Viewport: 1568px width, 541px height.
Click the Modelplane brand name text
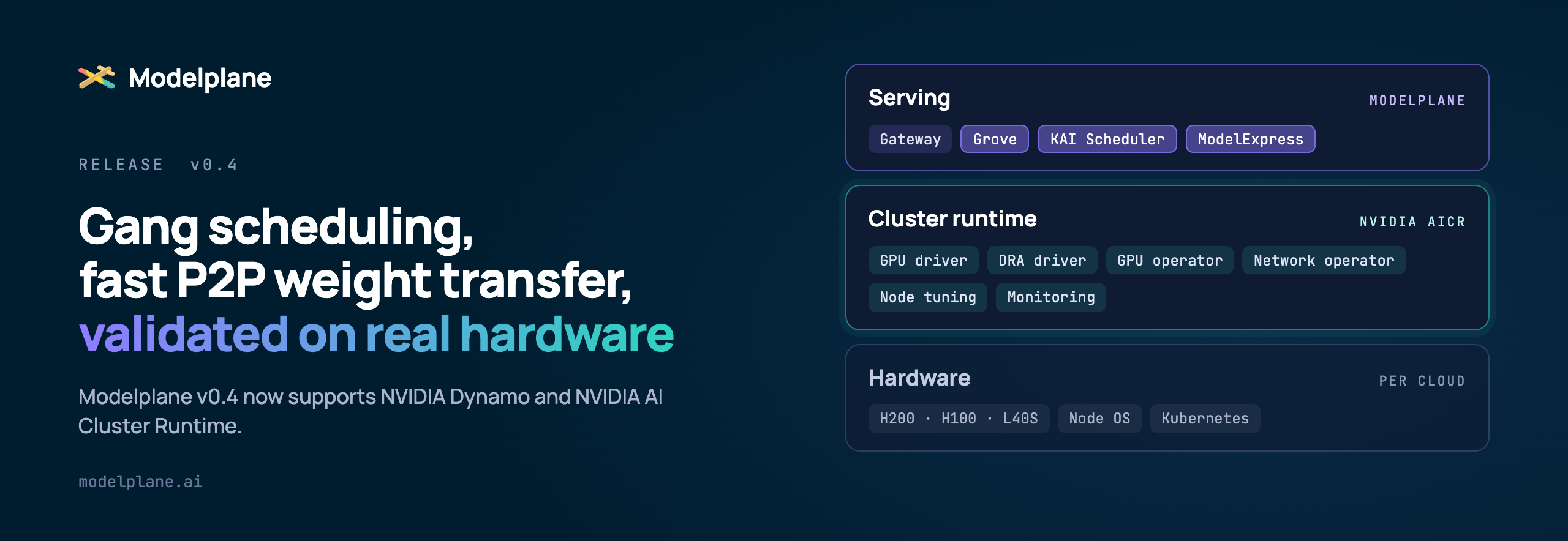pyautogui.click(x=200, y=78)
